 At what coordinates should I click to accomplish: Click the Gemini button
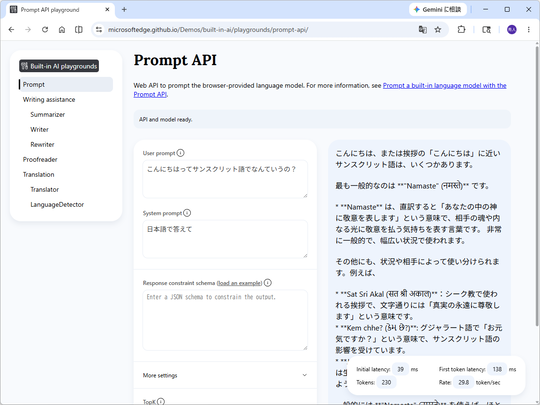tap(438, 10)
